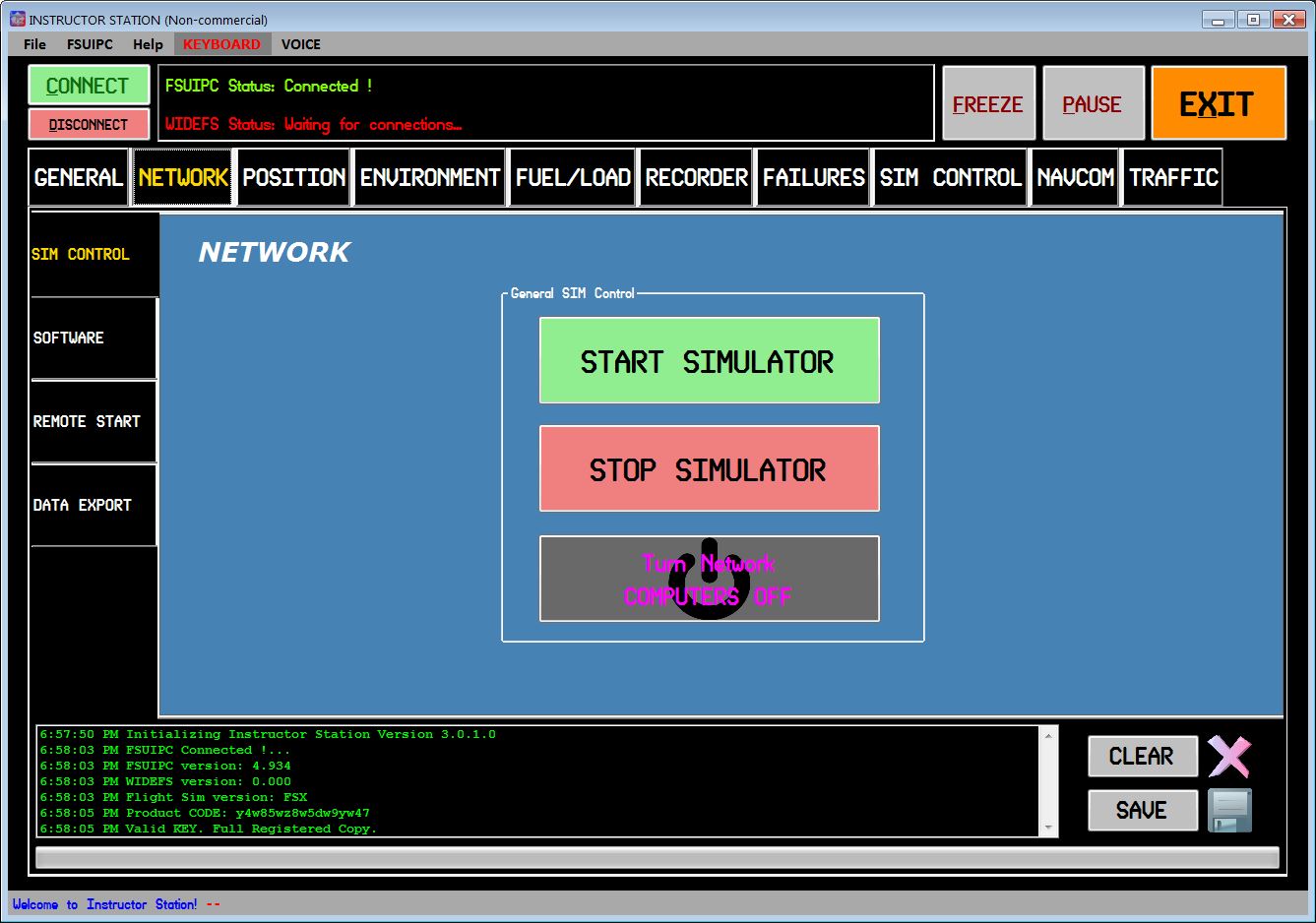The image size is (1316, 923).
Task: Click log line 'Initializing Instructor Station Version 3.0.1.0'
Action: click(268, 734)
